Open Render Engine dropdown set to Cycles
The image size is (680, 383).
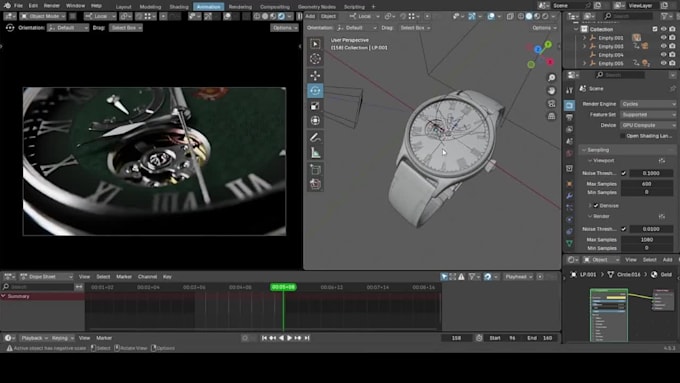(x=648, y=104)
